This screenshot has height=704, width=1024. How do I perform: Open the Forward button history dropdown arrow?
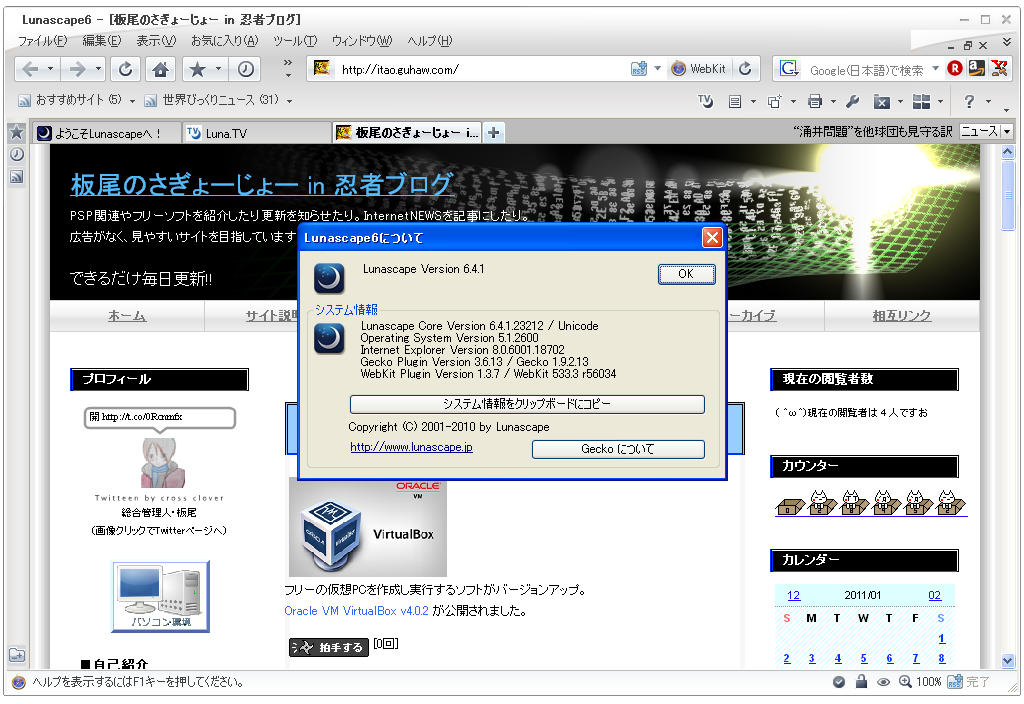tap(98, 69)
